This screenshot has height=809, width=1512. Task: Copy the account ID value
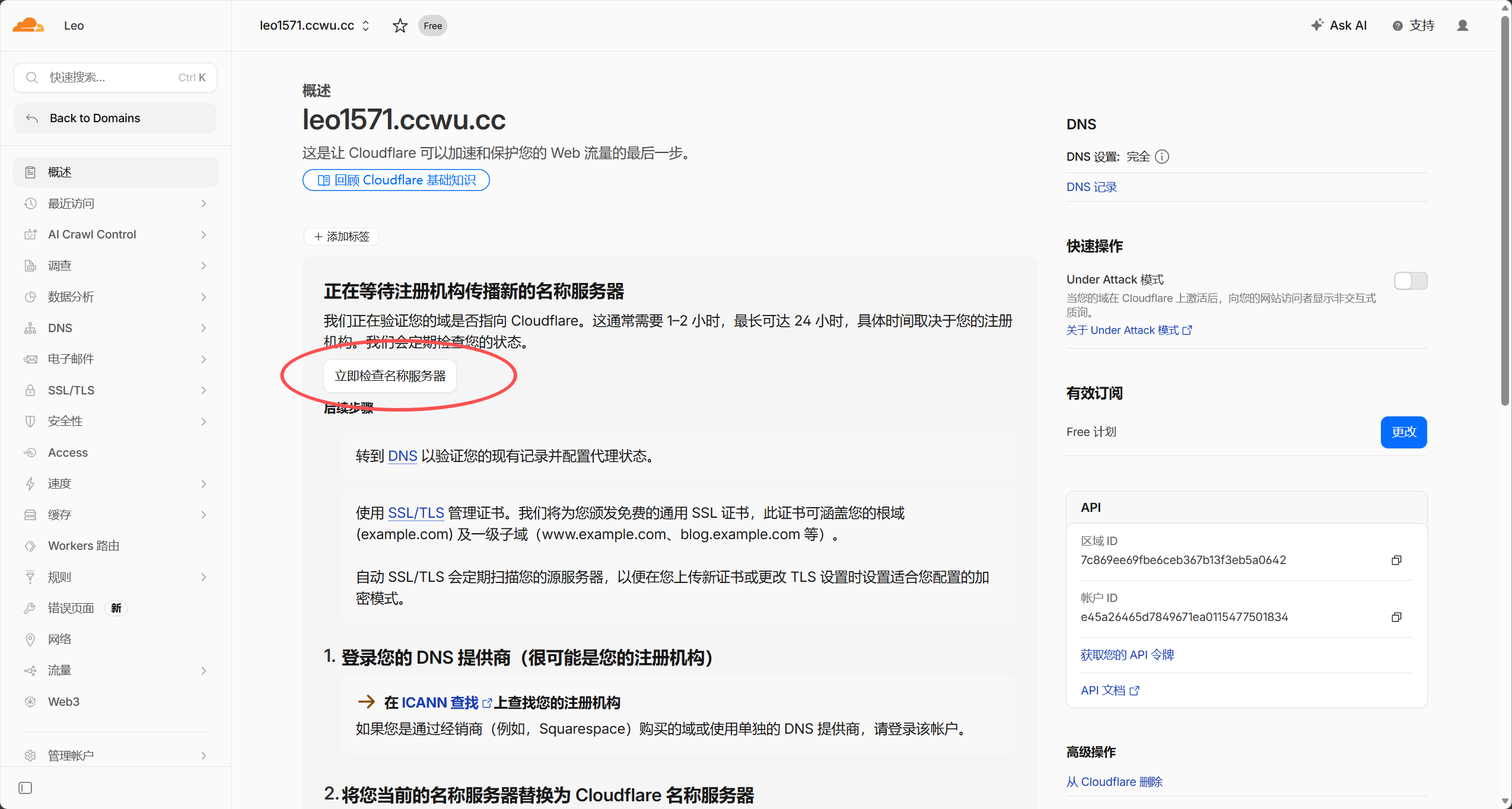pyautogui.click(x=1396, y=617)
